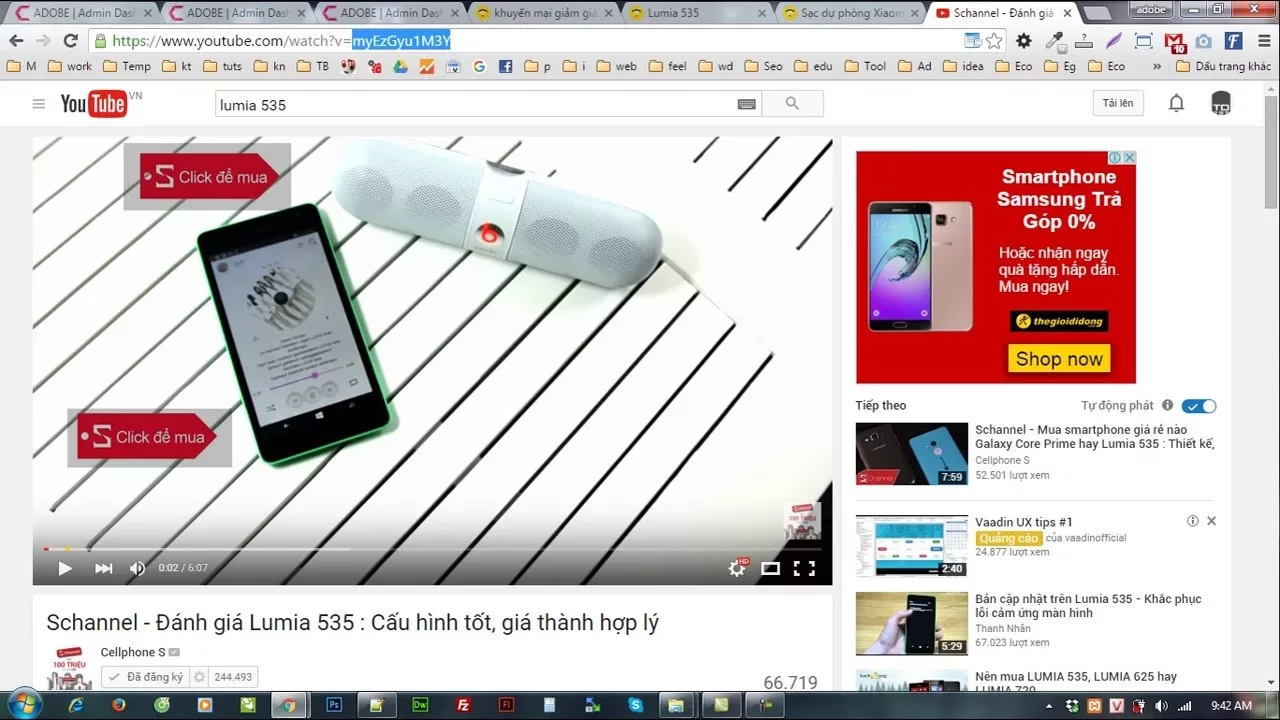Click the lower Click để mua annotation
1280x720 pixels.
(x=150, y=437)
